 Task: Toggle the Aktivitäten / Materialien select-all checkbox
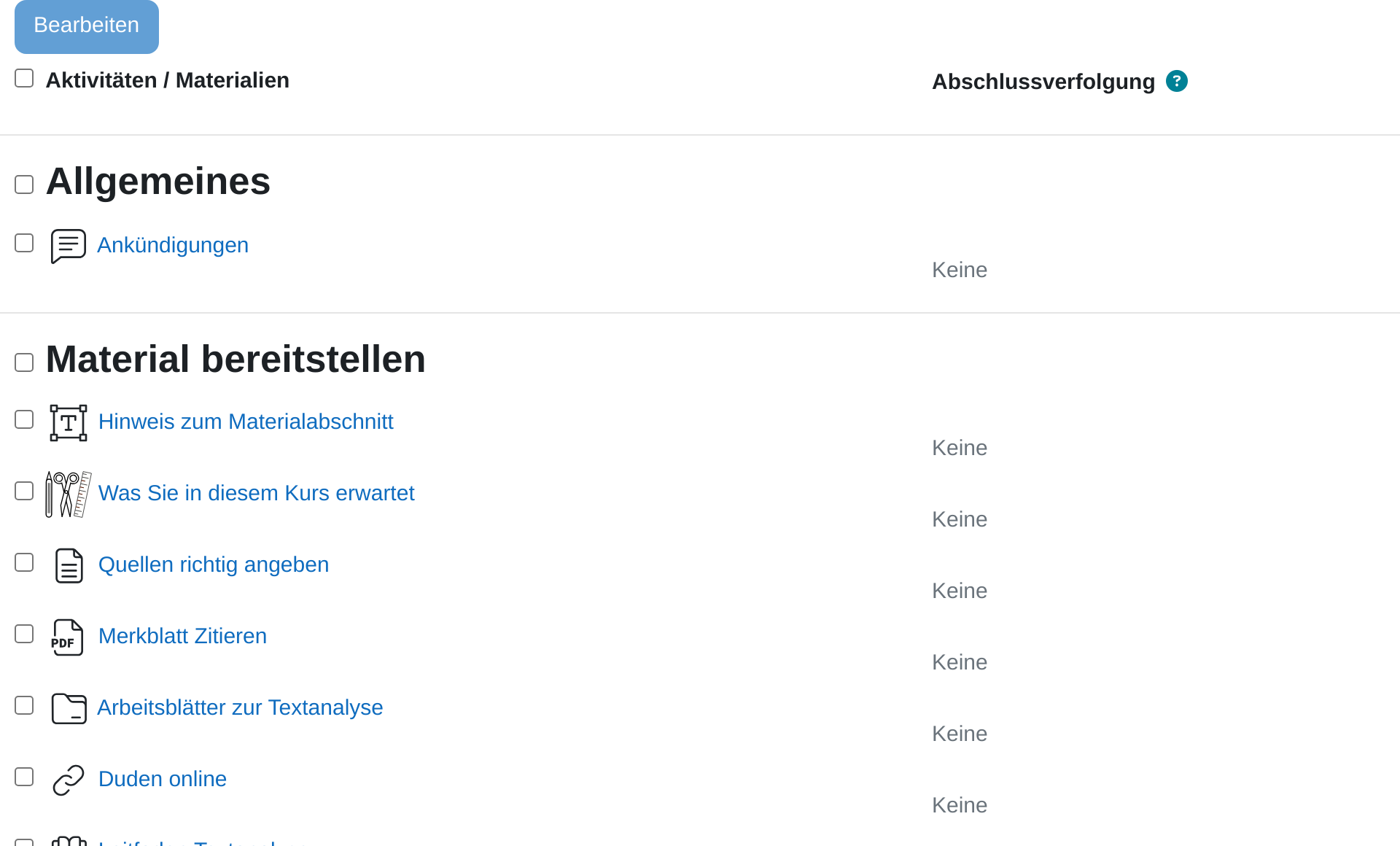24,78
